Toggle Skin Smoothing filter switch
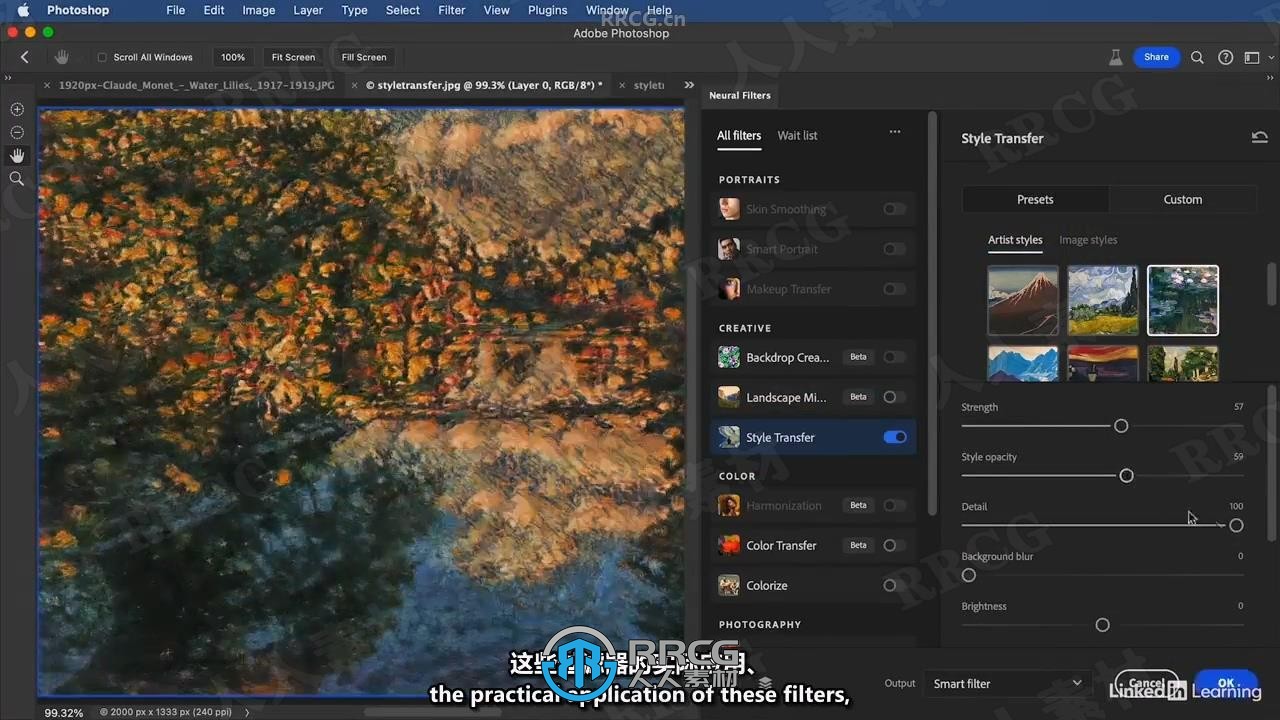Image resolution: width=1280 pixels, height=720 pixels. click(x=894, y=209)
